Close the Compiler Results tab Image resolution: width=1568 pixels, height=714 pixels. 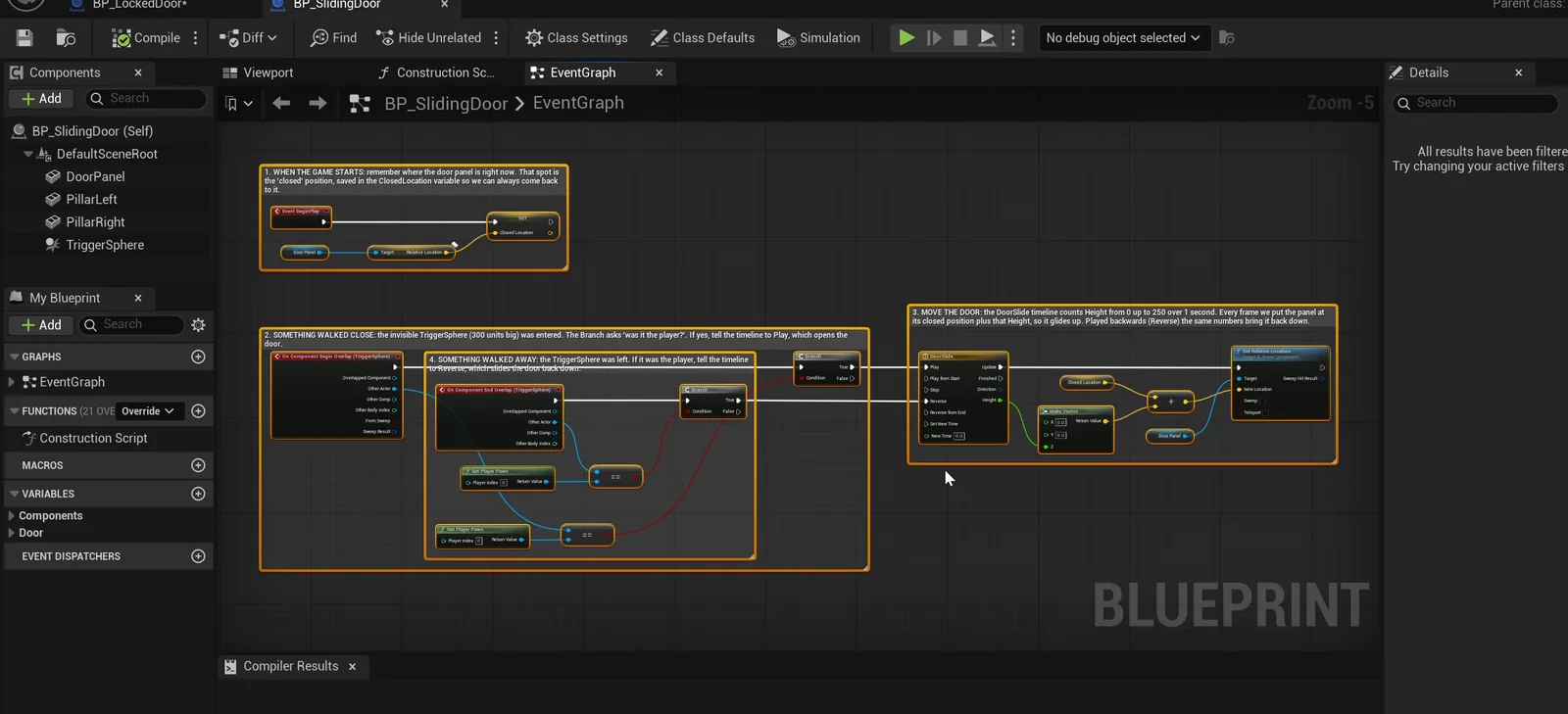click(353, 667)
